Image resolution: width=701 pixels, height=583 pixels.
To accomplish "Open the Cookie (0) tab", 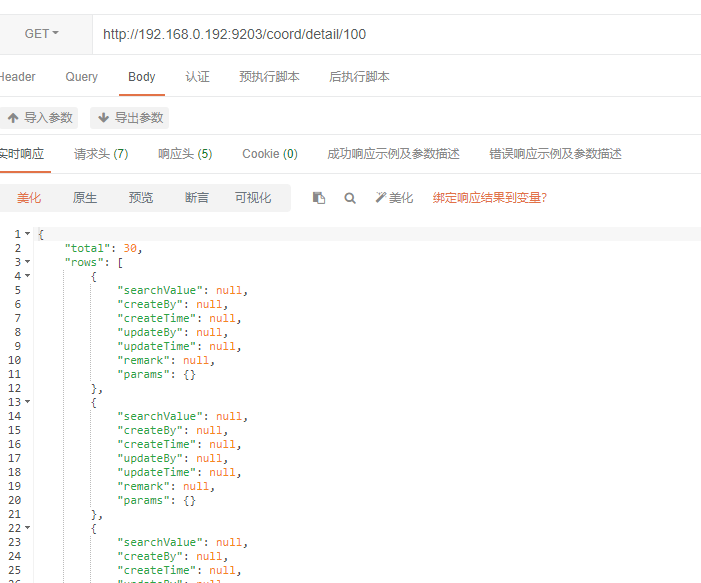I will tap(270, 154).
